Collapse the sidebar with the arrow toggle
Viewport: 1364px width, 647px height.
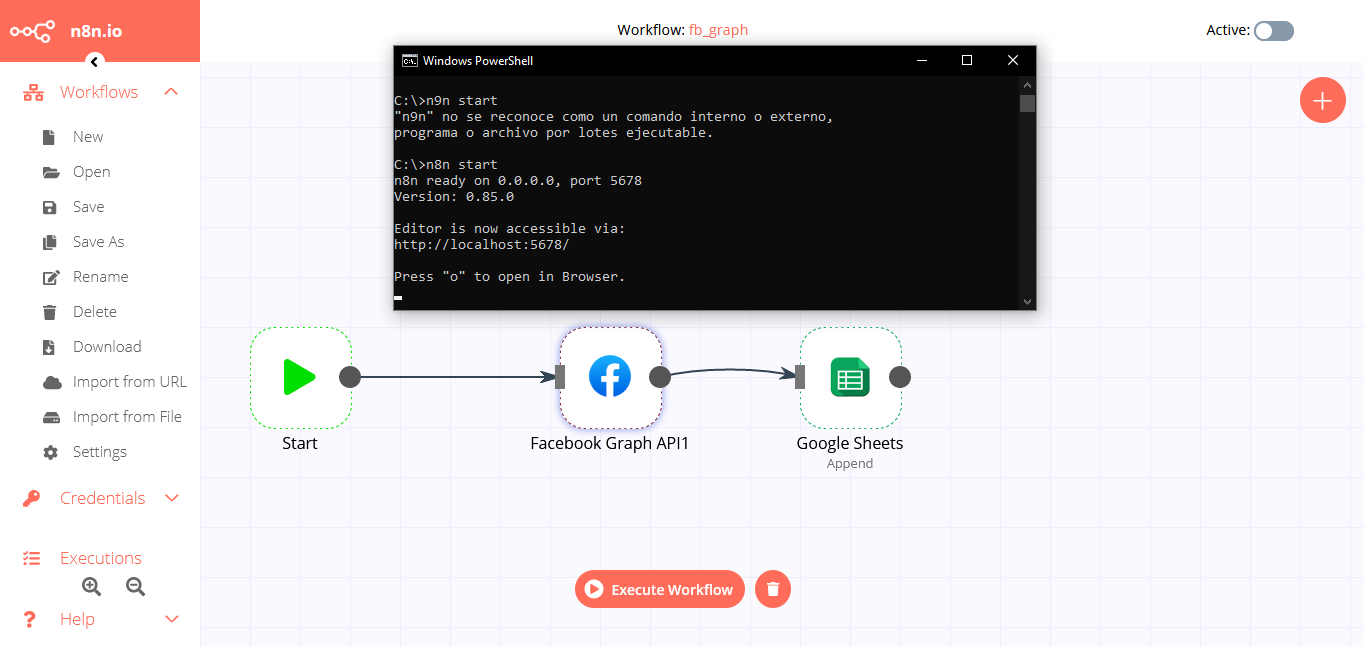94,62
